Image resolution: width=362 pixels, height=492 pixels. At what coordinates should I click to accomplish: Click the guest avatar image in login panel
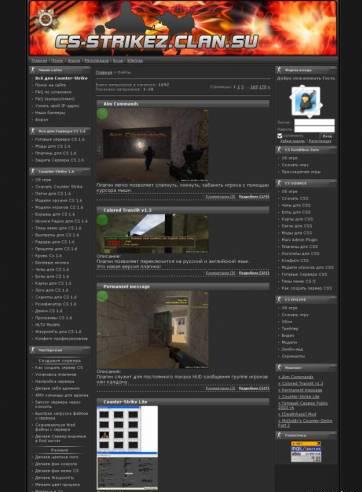306,101
